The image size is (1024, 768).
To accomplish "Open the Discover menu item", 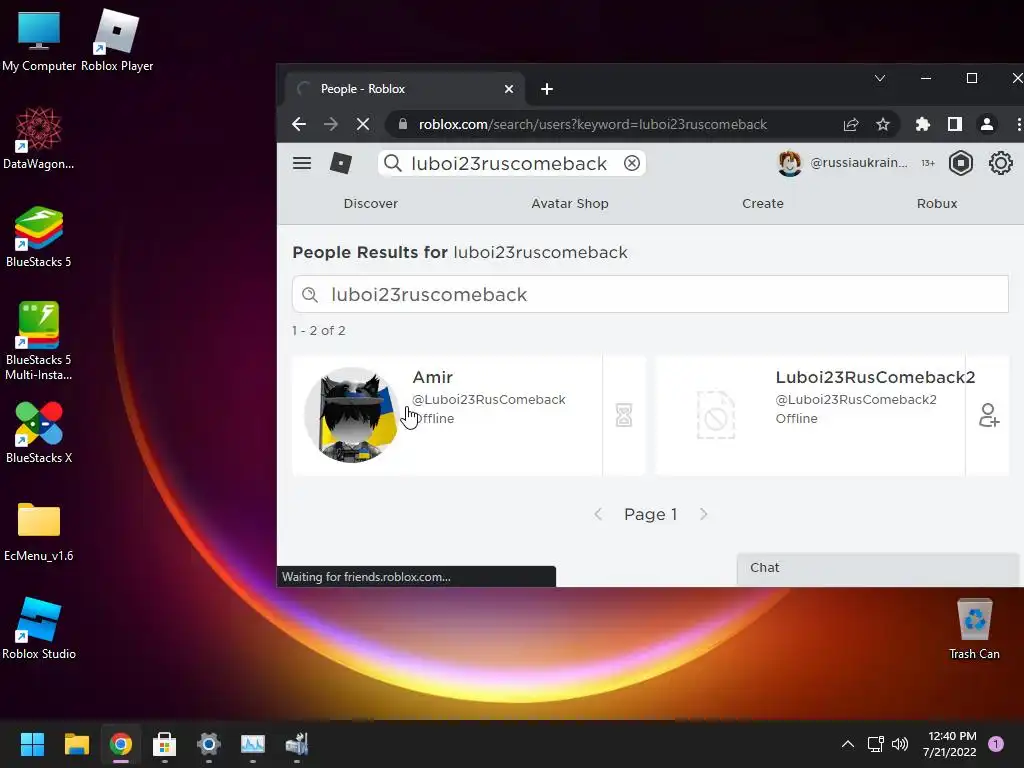I will [x=370, y=204].
